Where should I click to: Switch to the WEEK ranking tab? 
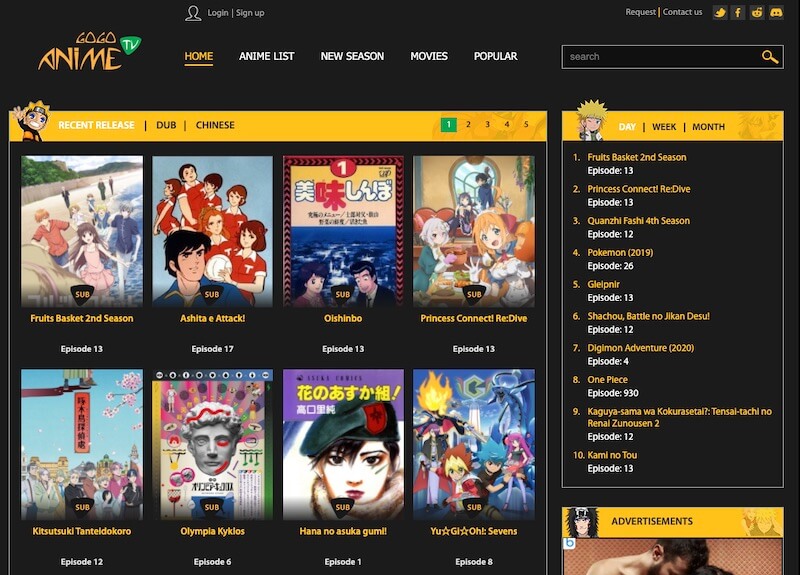pyautogui.click(x=664, y=127)
